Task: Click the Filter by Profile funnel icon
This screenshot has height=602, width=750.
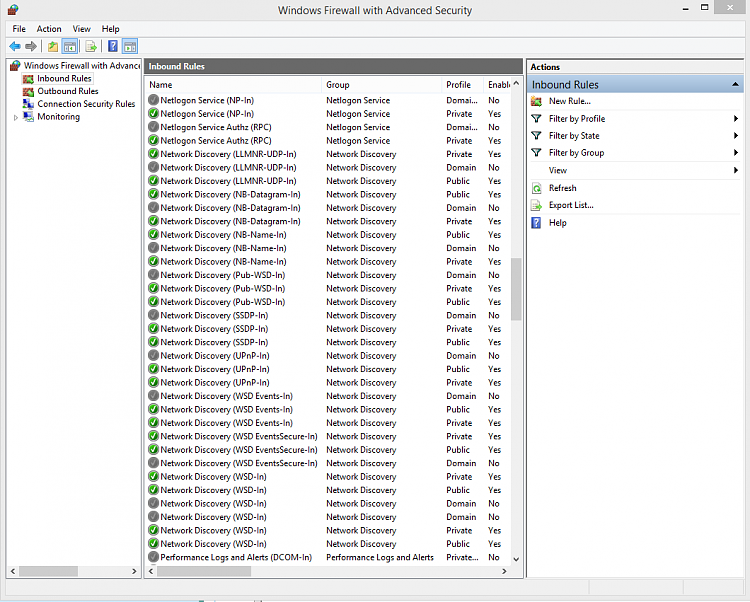Action: pos(537,119)
